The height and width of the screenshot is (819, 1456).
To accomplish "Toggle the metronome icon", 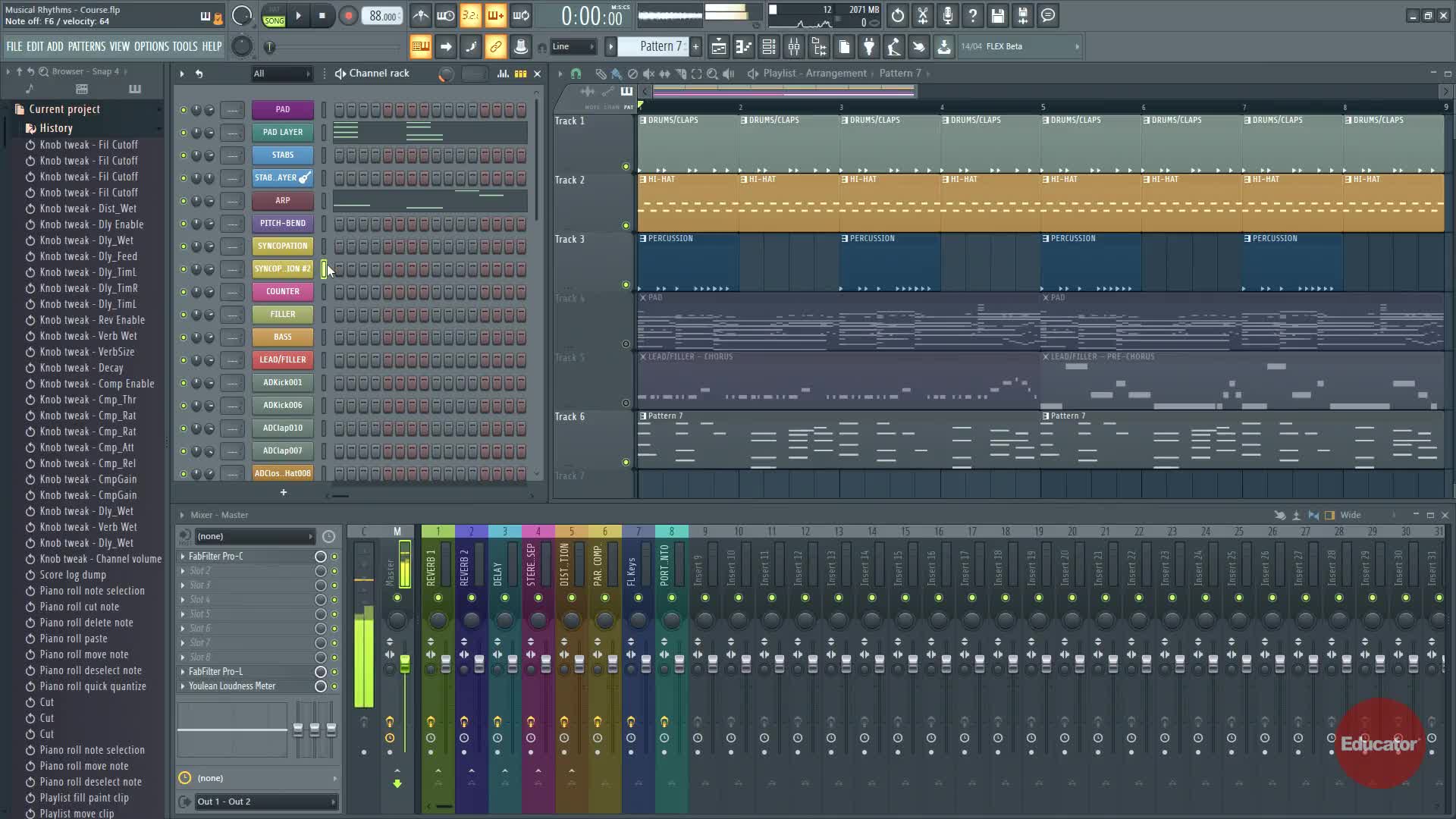I will [420, 16].
